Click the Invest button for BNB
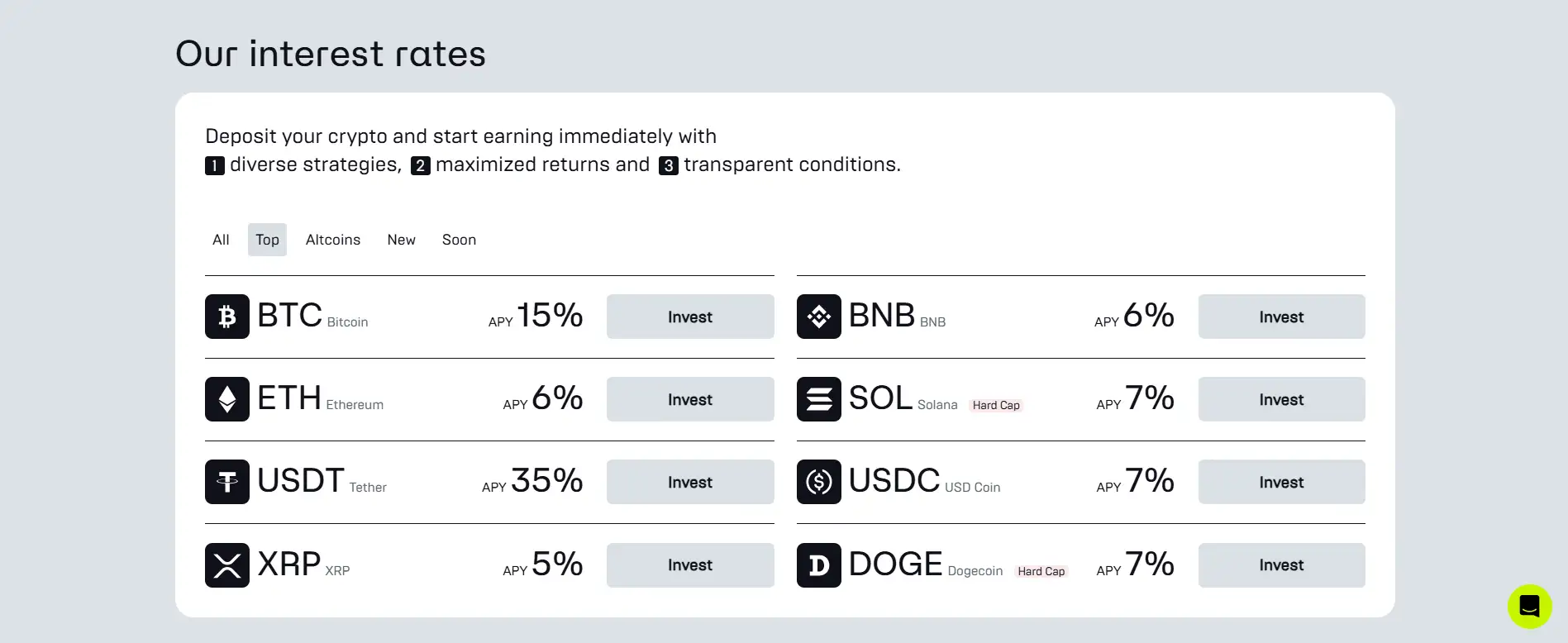The height and width of the screenshot is (643, 1568). pyautogui.click(x=1281, y=317)
